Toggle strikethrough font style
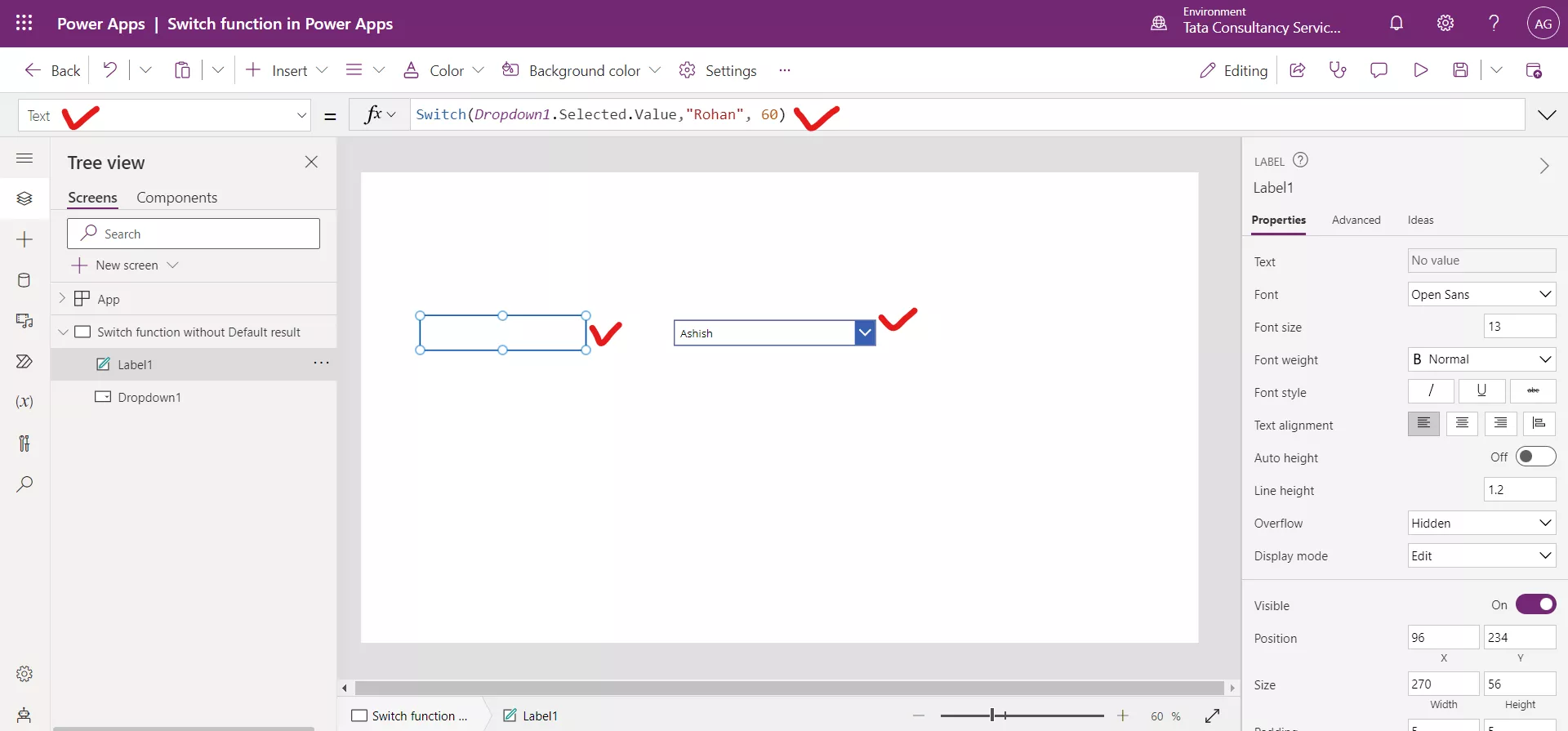The width and height of the screenshot is (1568, 731). 1533,391
